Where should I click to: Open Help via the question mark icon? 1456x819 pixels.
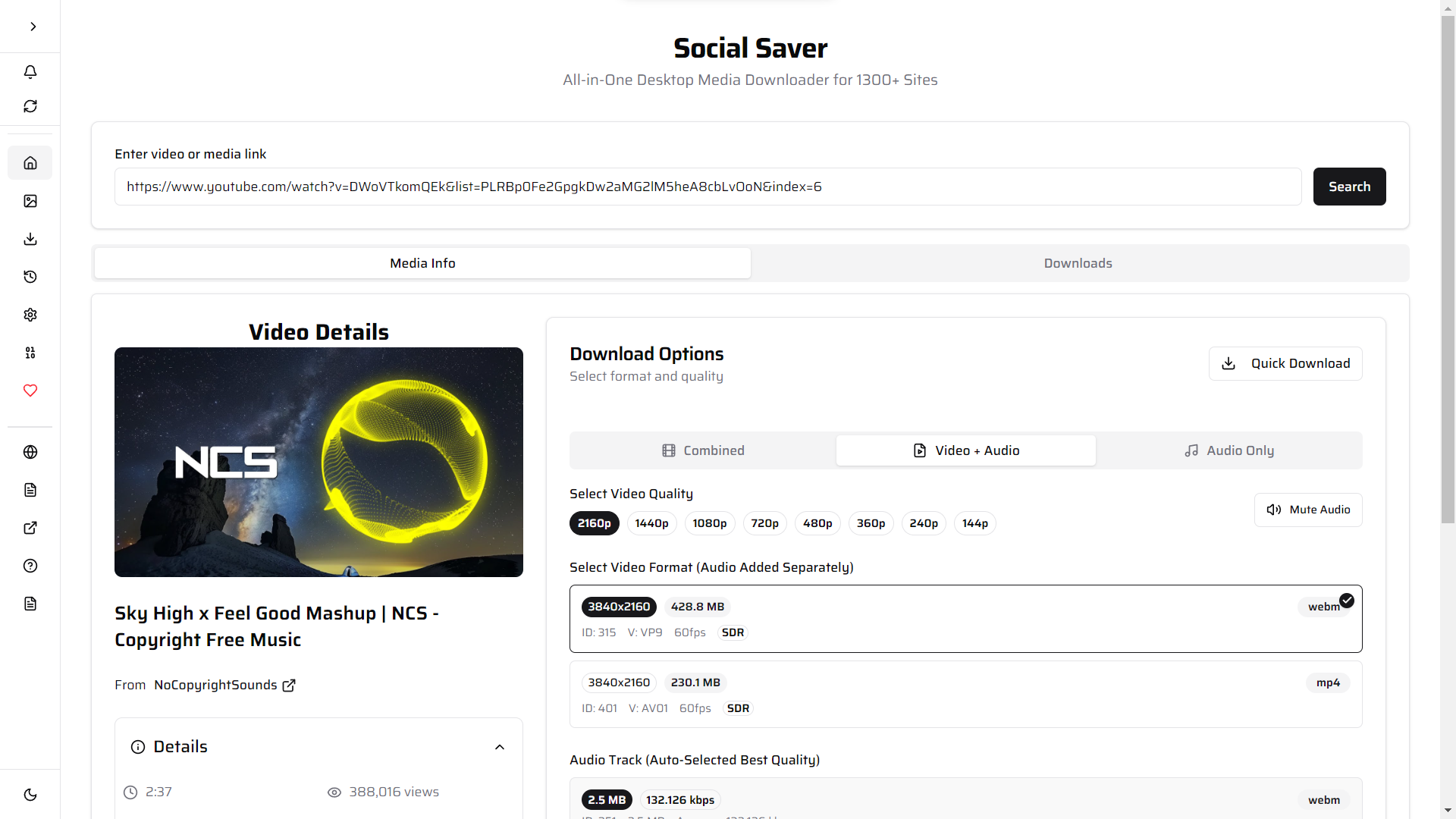pyautogui.click(x=30, y=566)
